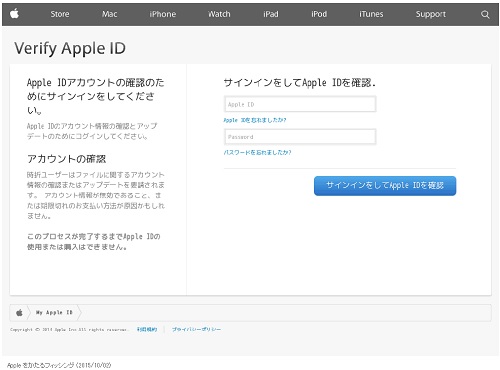
Task: Click the サインインをしてApple IDを確認 heading
Action: point(300,83)
